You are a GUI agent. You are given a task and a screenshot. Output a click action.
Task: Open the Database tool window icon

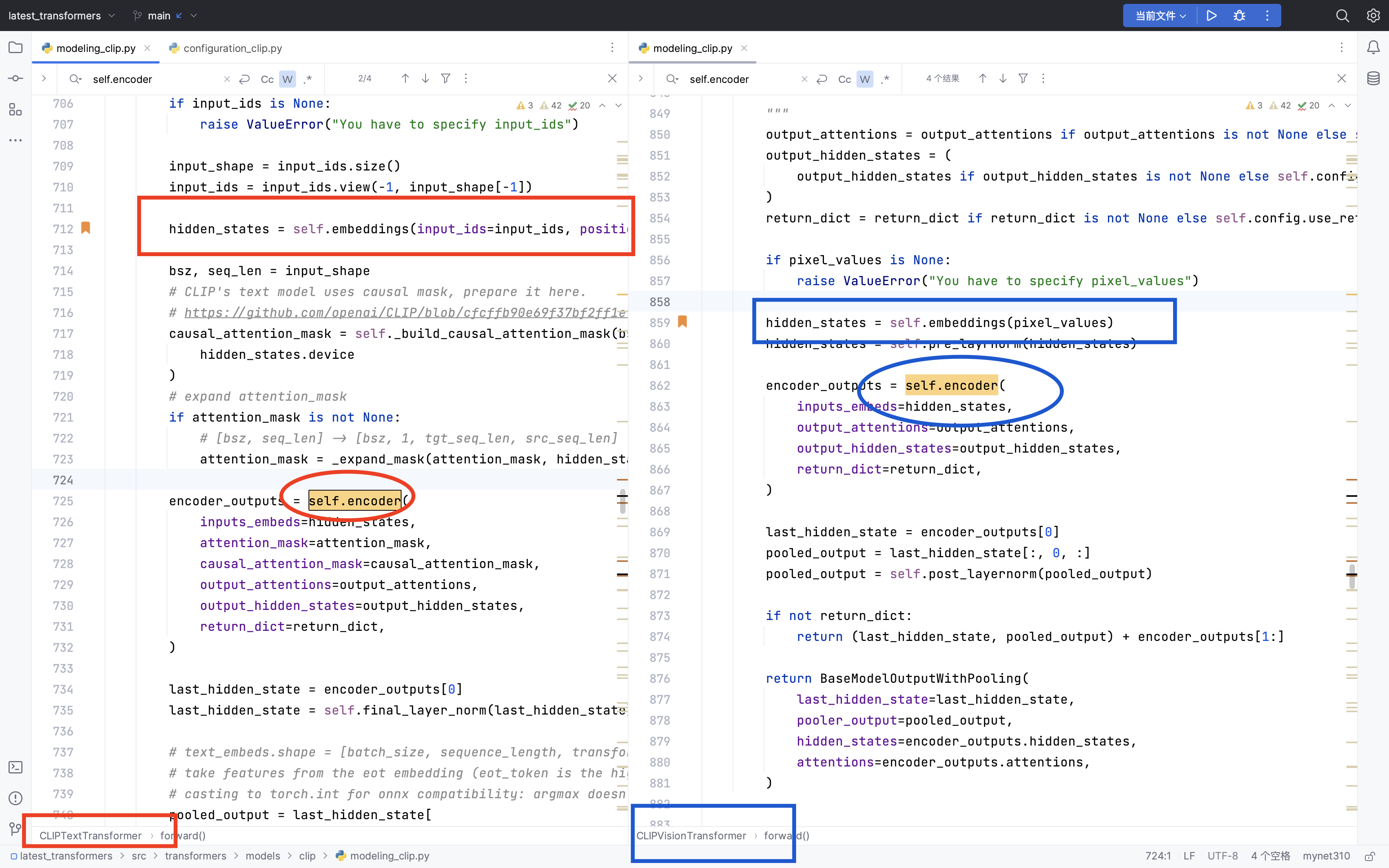[1373, 79]
